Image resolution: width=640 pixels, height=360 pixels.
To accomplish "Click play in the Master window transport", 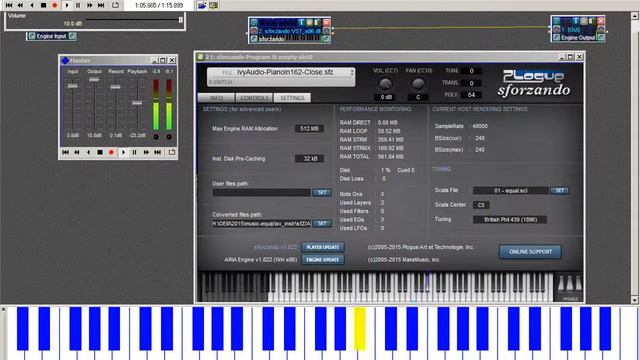I will 123,152.
